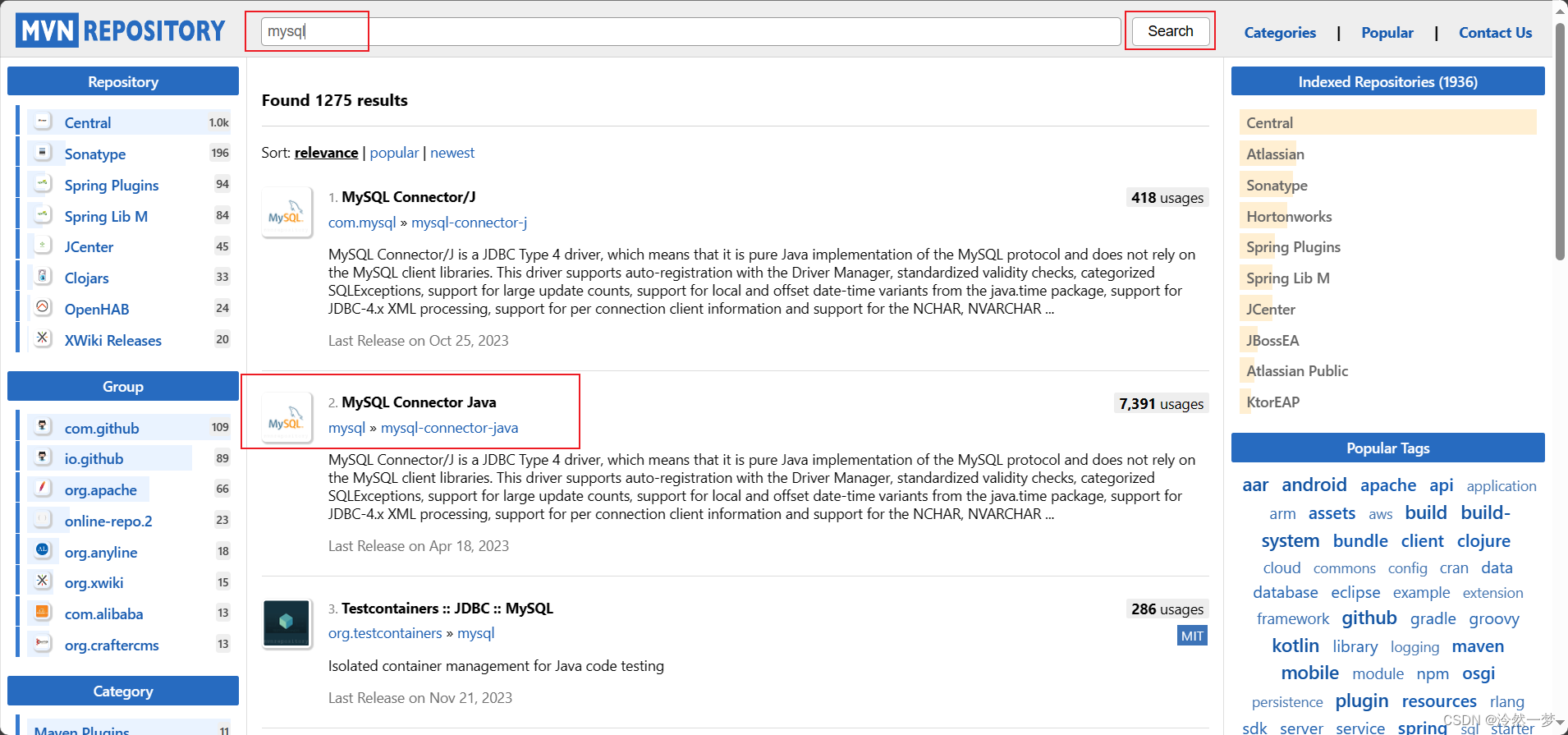View 418 usages of Connector/J
The width and height of the screenshot is (1568, 735).
point(1167,197)
